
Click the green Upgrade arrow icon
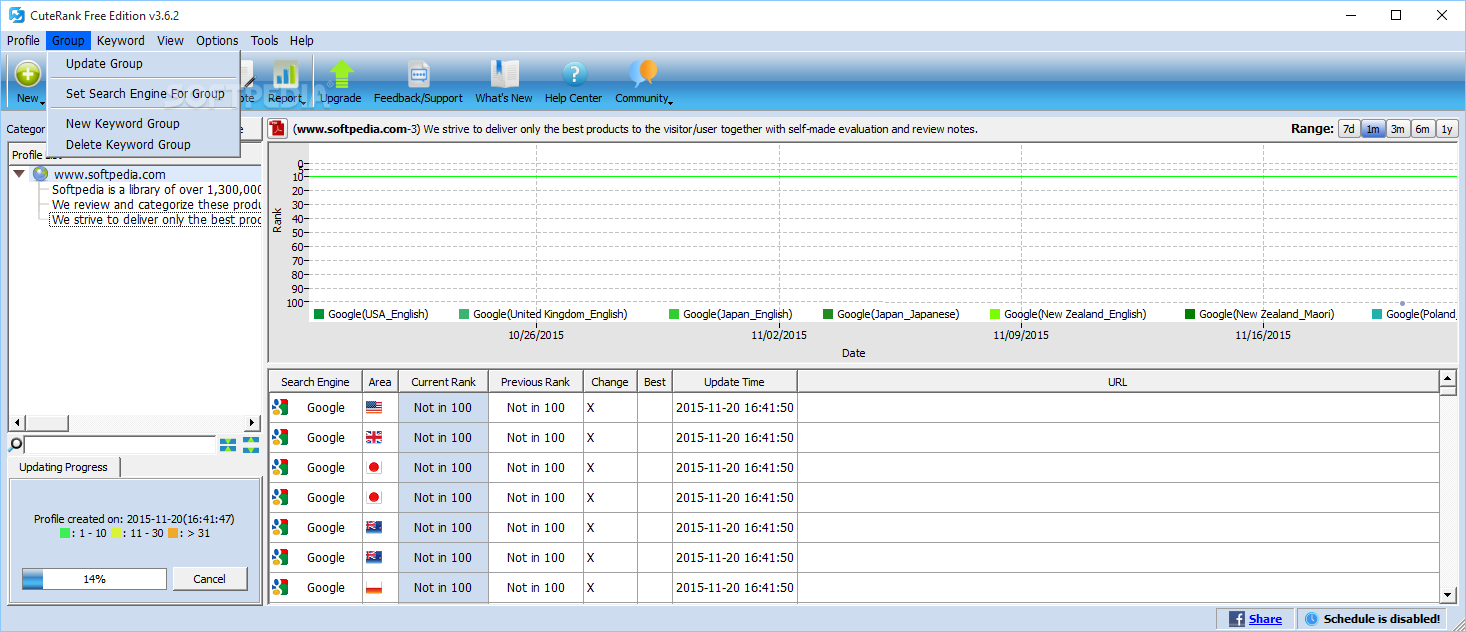[342, 74]
